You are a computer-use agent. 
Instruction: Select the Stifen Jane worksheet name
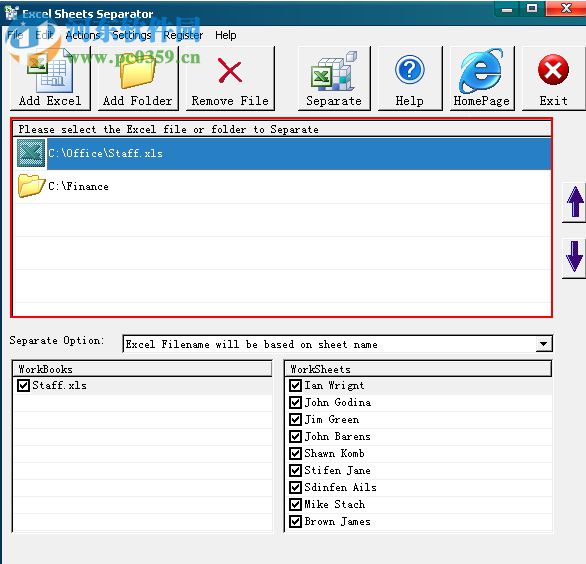[x=337, y=470]
